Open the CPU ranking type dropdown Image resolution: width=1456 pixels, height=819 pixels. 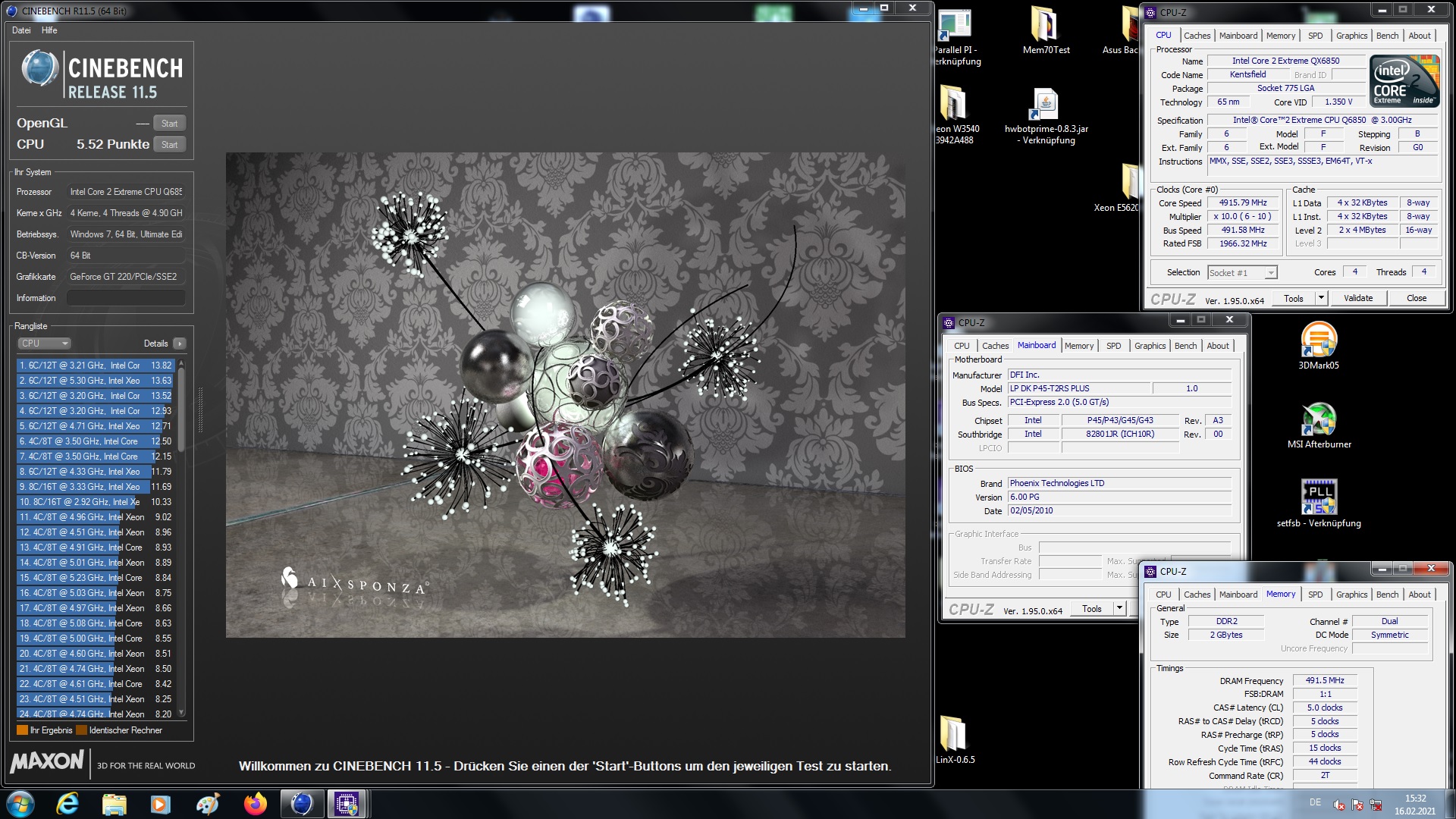[x=44, y=344]
